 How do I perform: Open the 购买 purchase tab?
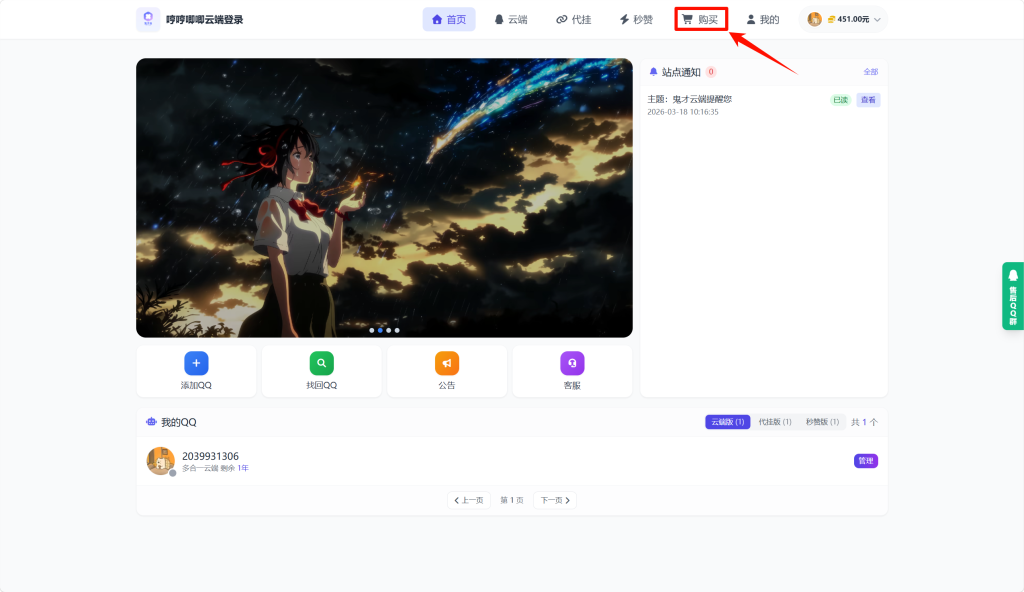tap(701, 20)
